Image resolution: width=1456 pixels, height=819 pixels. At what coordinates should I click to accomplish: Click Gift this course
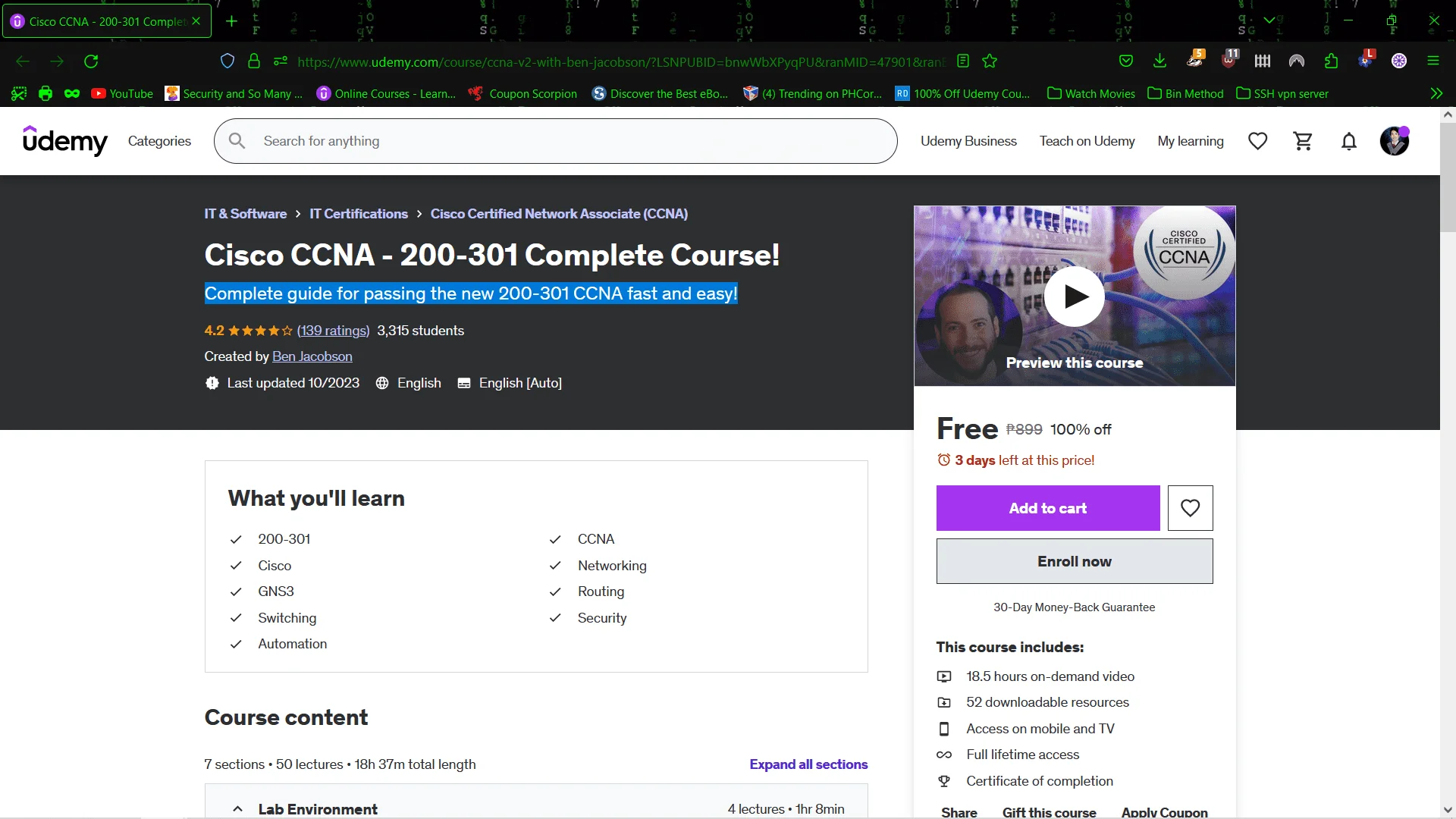pos(1049,812)
